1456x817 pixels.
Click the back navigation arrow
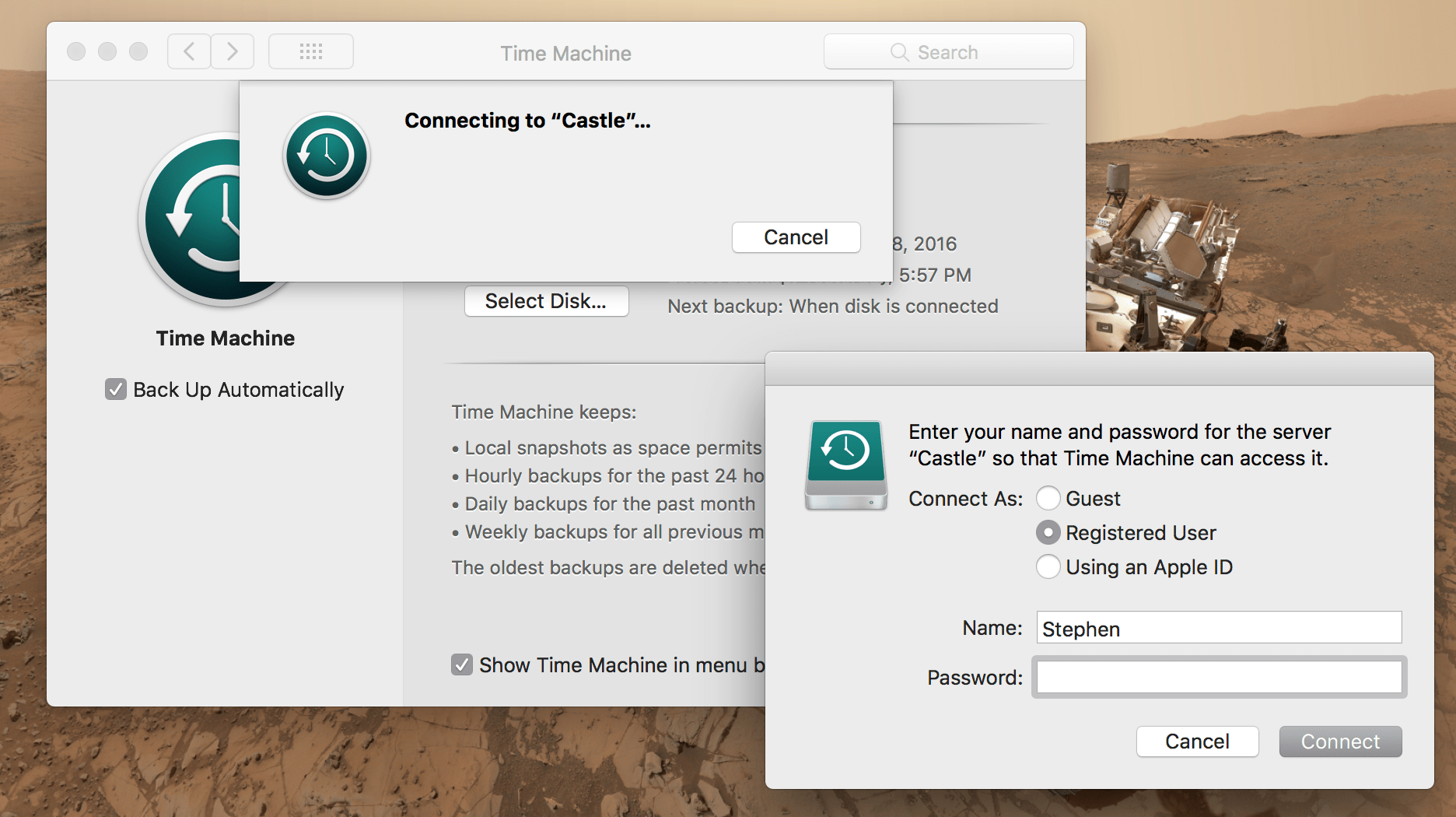[188, 51]
